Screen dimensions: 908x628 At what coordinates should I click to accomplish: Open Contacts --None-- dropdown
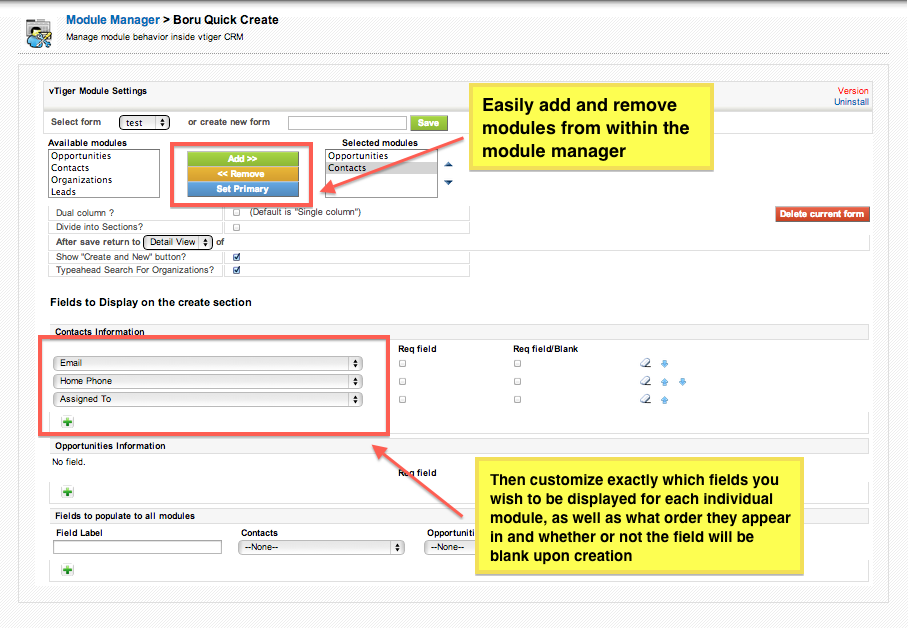(321, 547)
